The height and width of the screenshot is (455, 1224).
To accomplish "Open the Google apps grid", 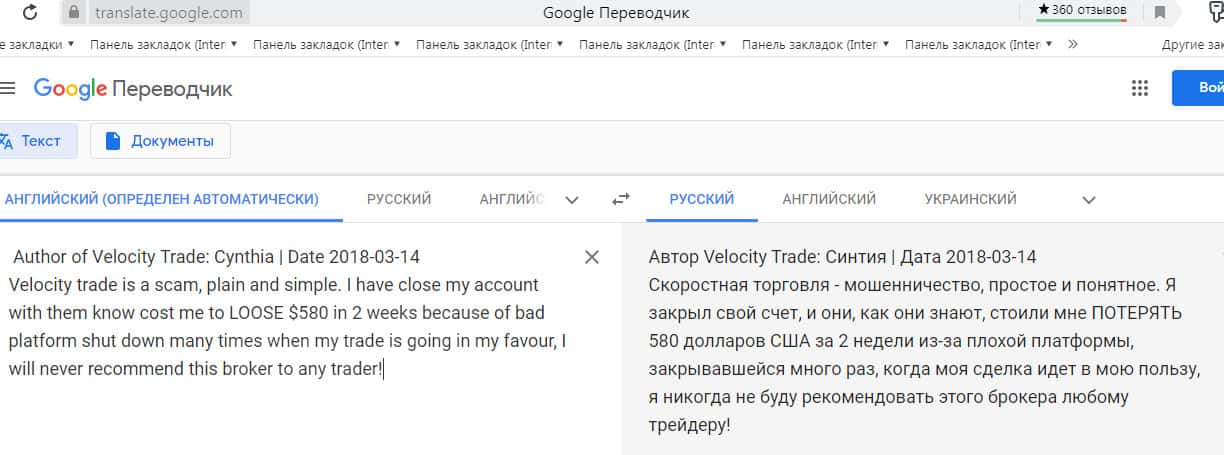I will pos(1139,88).
